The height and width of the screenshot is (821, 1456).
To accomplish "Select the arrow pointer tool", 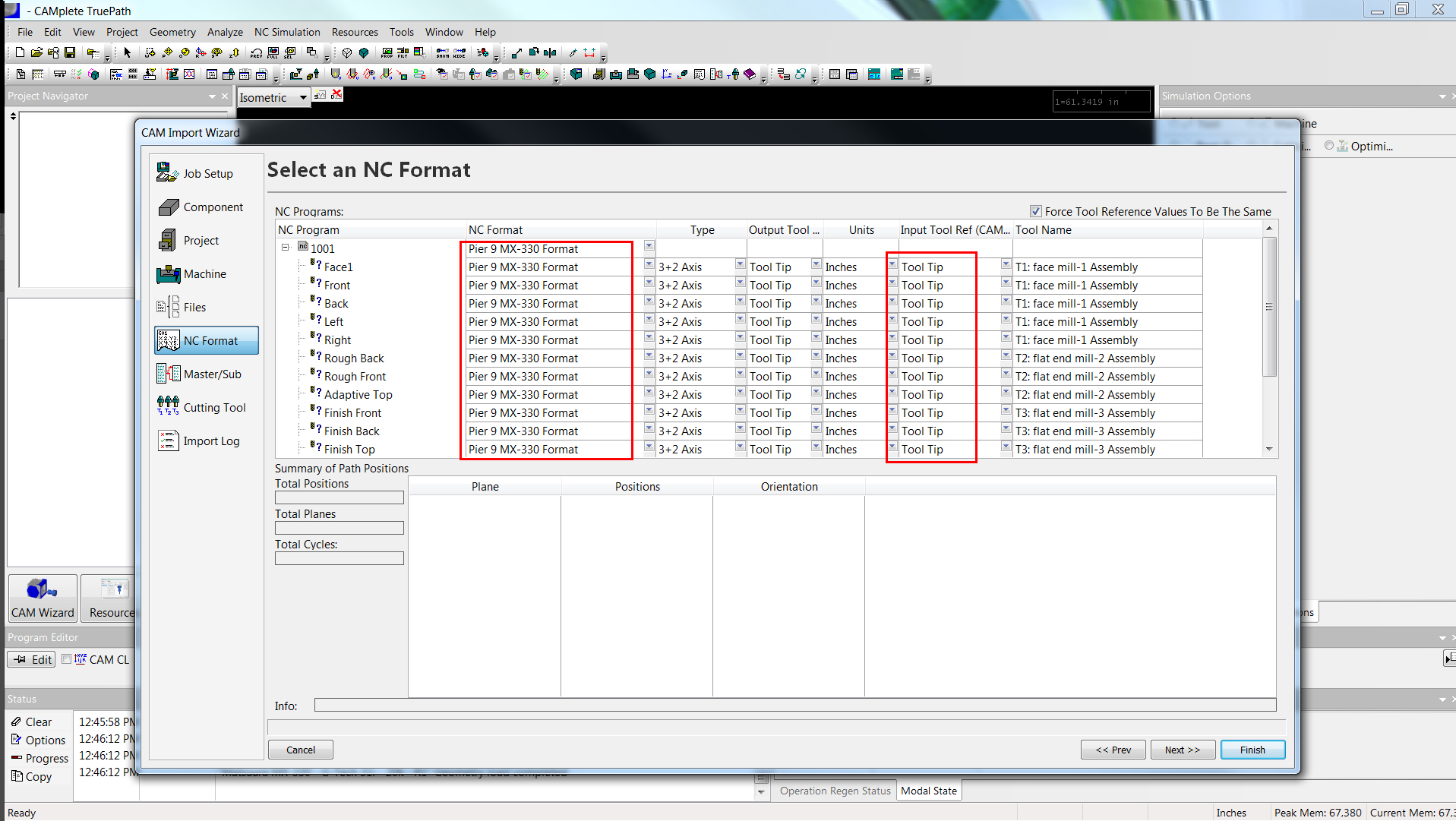I will pos(128,52).
